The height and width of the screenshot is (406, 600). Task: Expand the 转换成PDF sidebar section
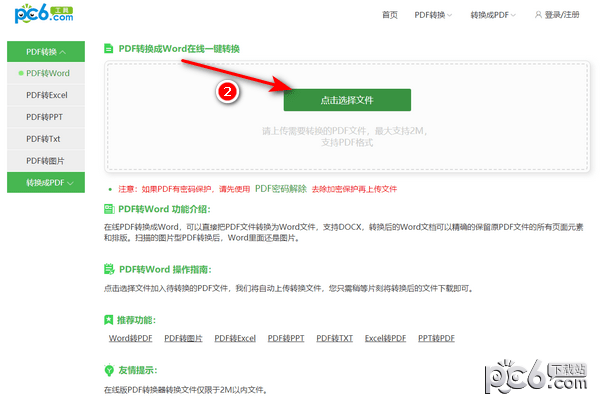[x=50, y=182]
